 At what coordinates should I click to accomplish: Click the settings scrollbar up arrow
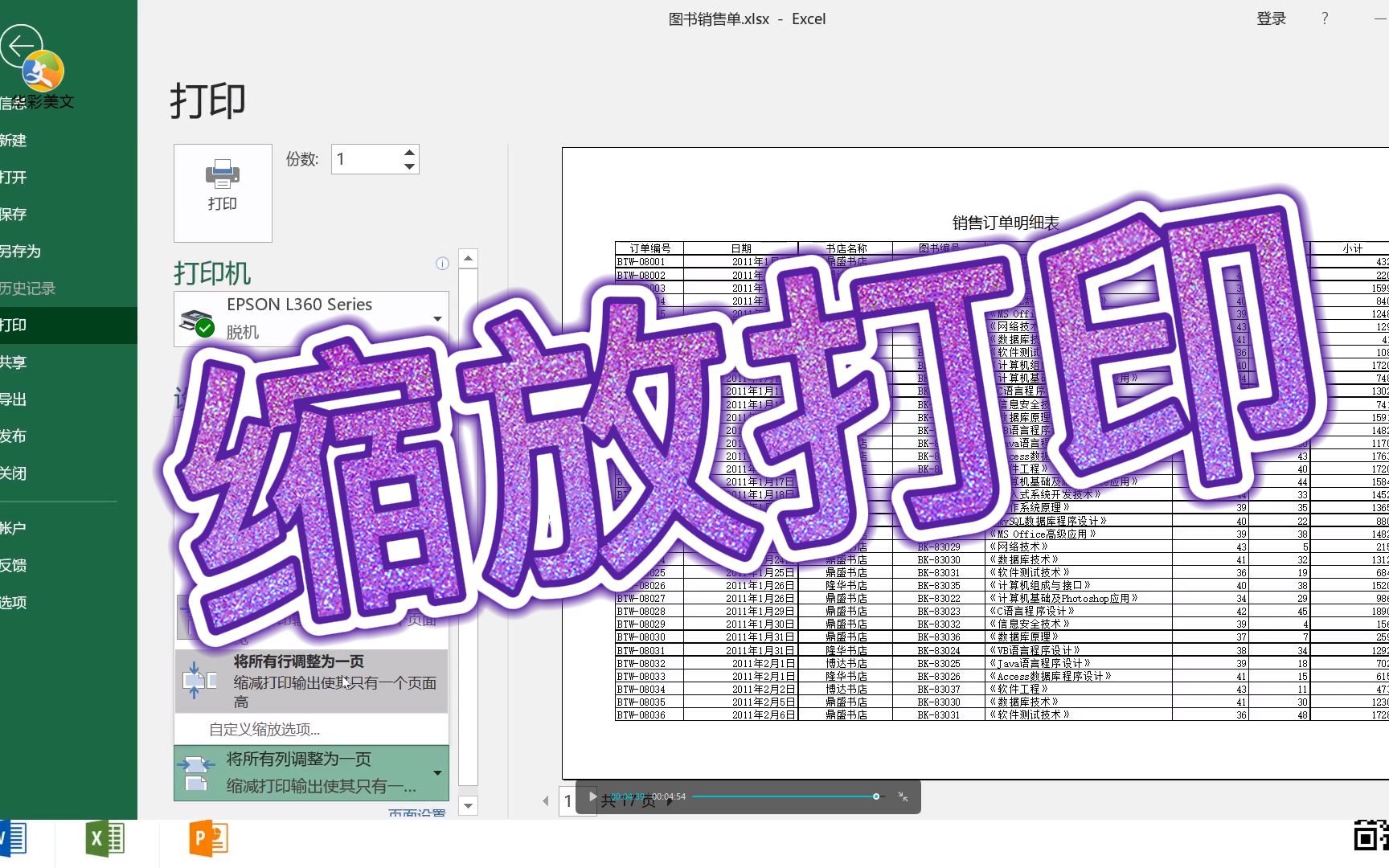468,259
